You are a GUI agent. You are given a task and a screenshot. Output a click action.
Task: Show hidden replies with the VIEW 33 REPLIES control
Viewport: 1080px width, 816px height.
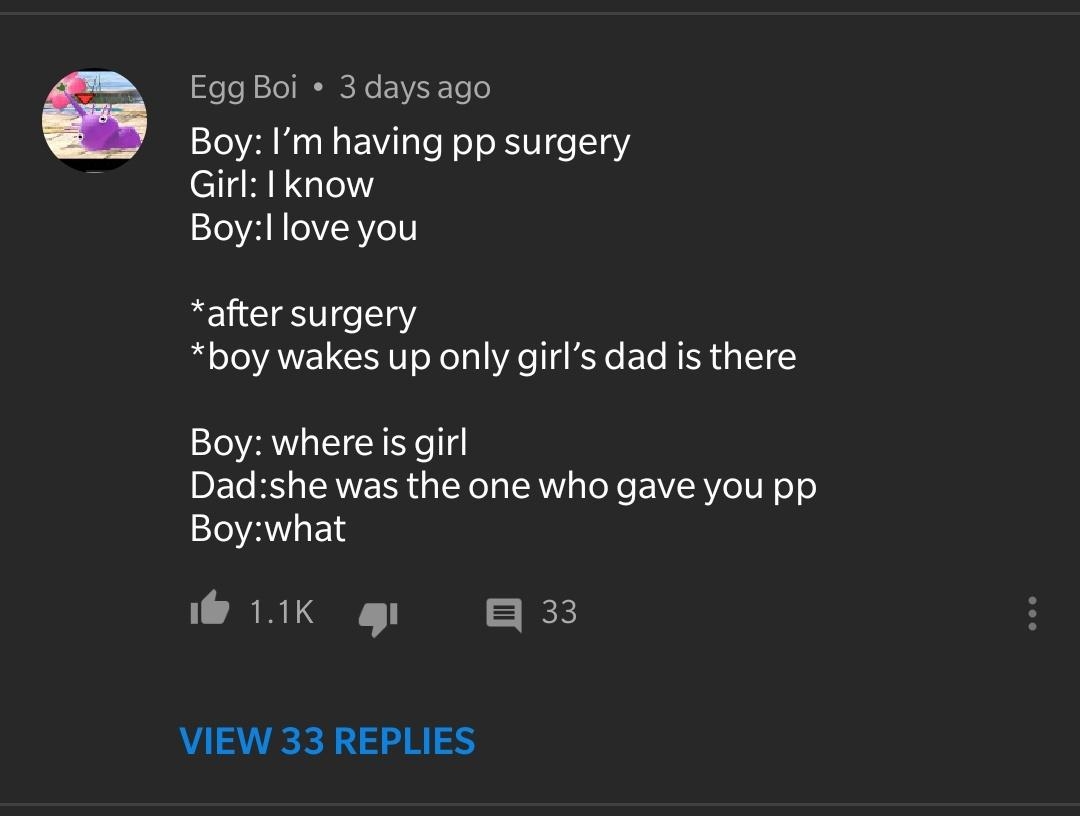[326, 741]
